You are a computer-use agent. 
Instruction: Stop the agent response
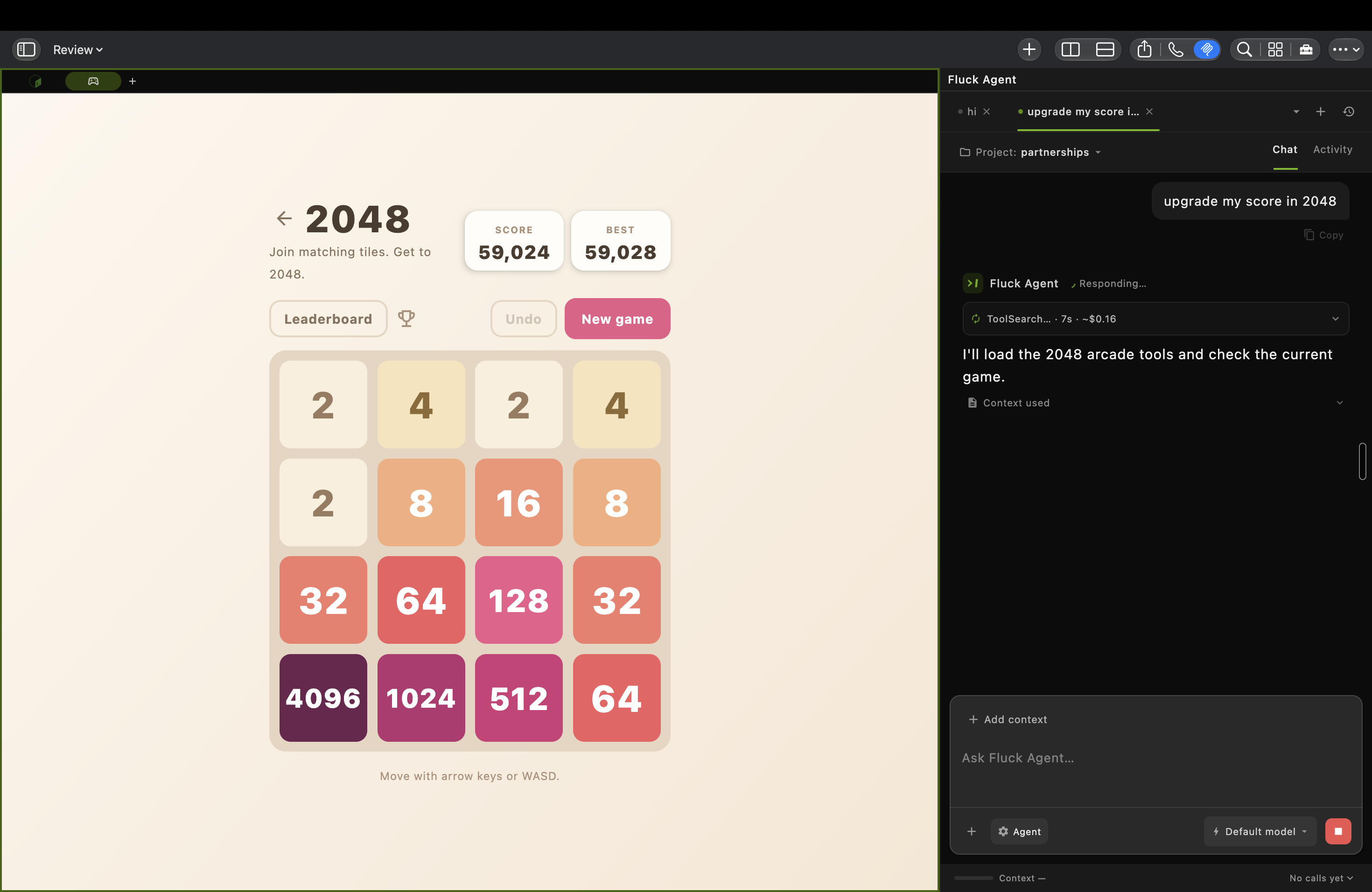coord(1338,831)
